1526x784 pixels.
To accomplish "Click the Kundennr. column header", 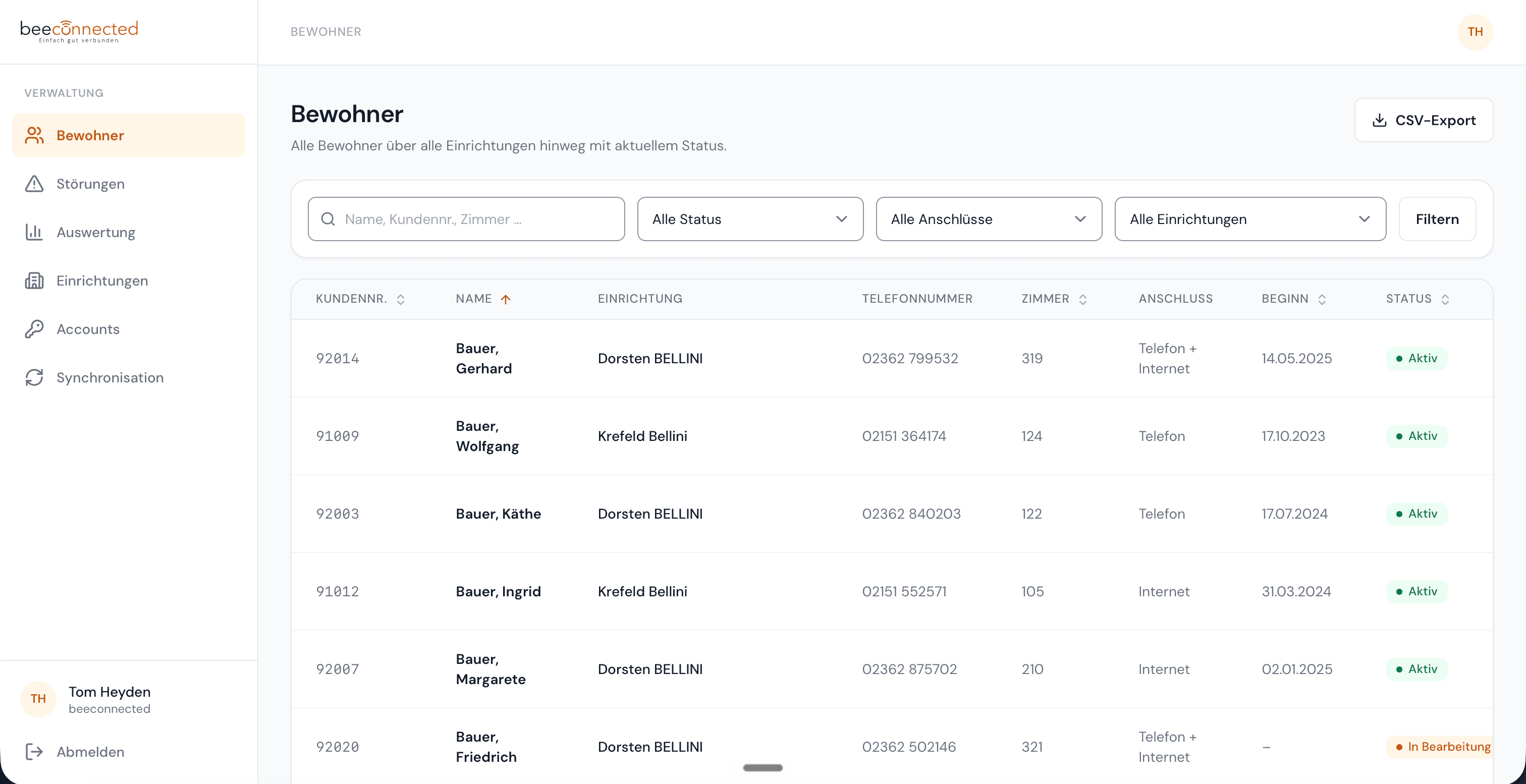I will (x=351, y=299).
